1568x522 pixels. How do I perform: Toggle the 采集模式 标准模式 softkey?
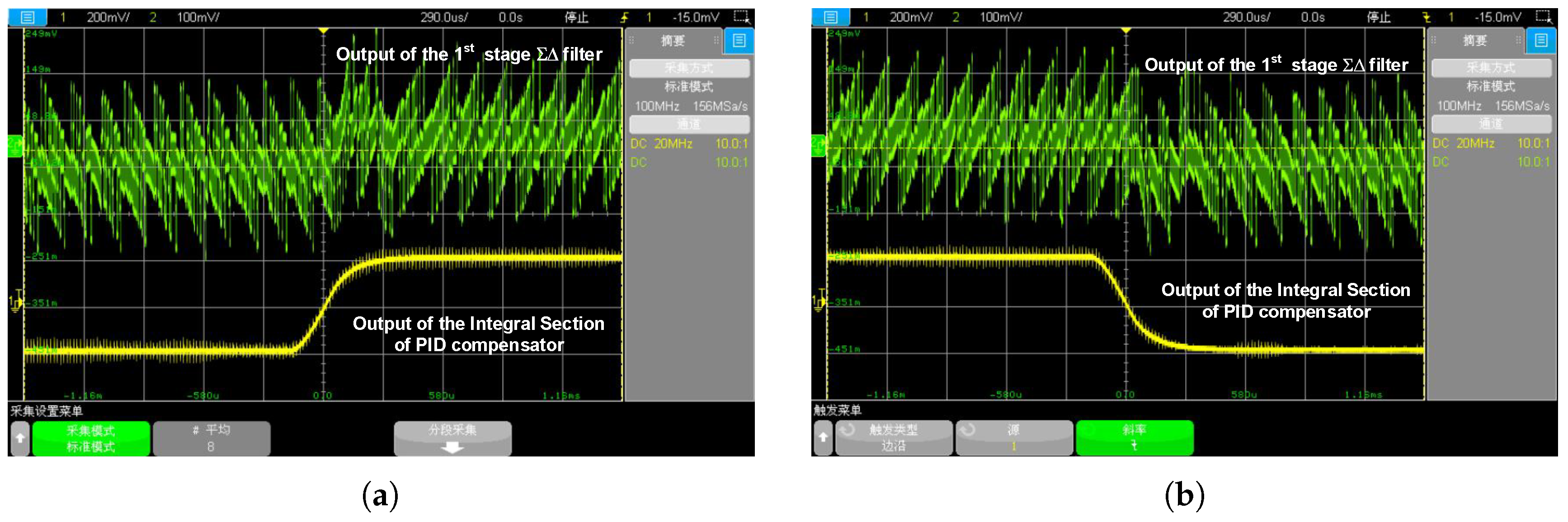pos(91,438)
